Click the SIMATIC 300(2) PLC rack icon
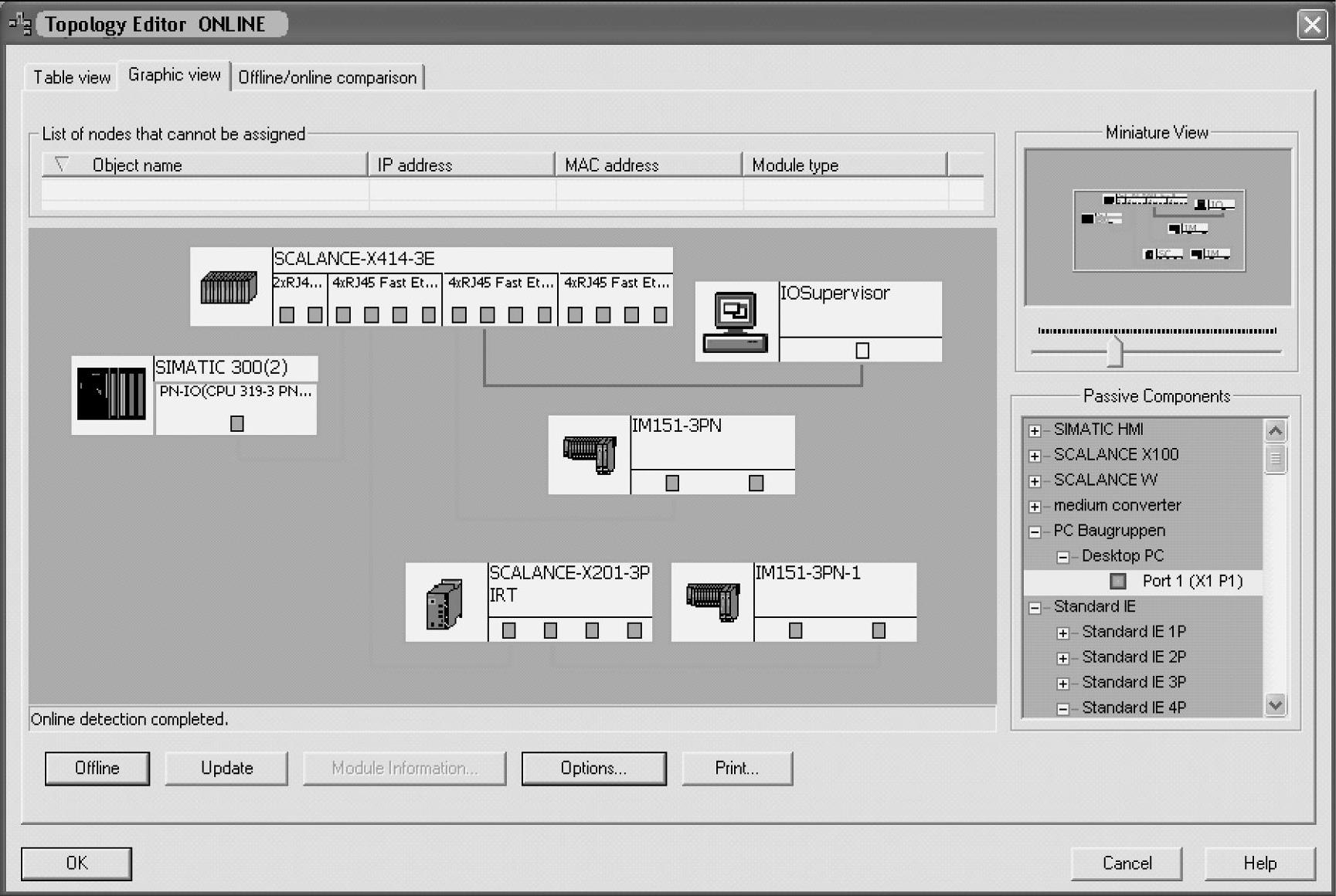Viewport: 1336px width, 896px height. point(112,395)
